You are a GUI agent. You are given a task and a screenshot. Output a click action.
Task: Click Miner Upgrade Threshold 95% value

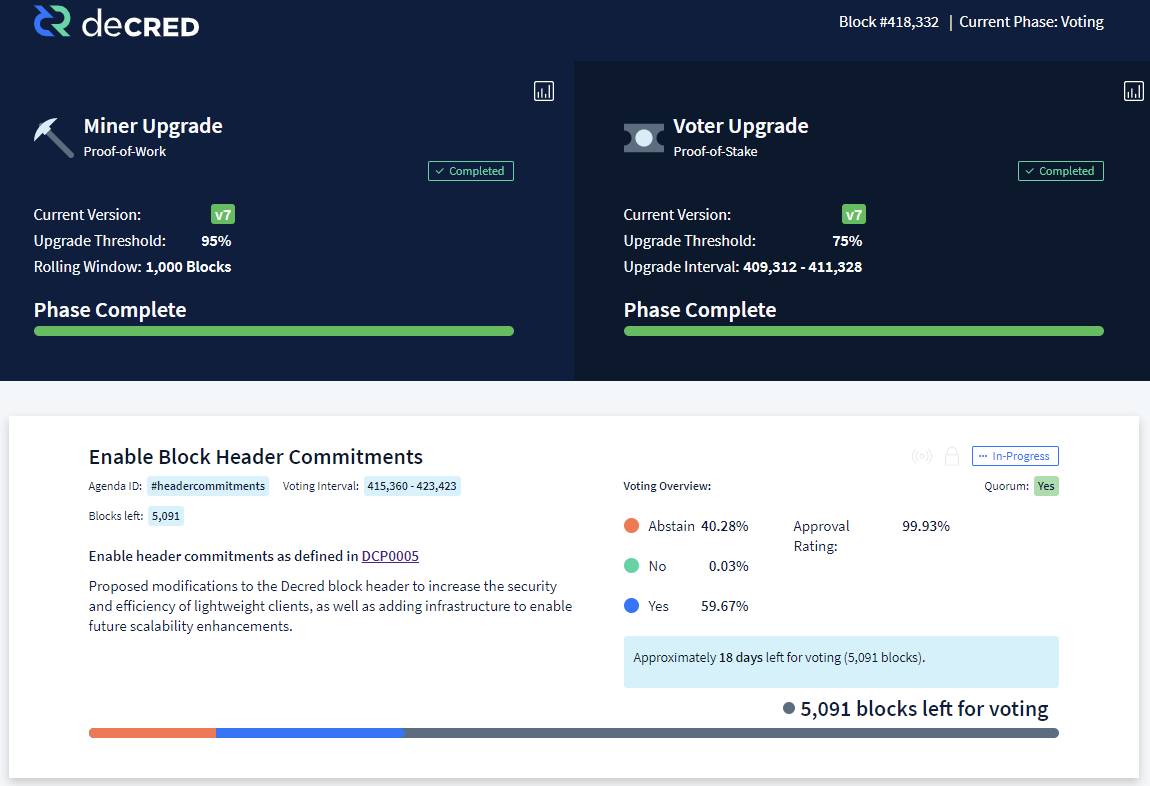pos(216,241)
